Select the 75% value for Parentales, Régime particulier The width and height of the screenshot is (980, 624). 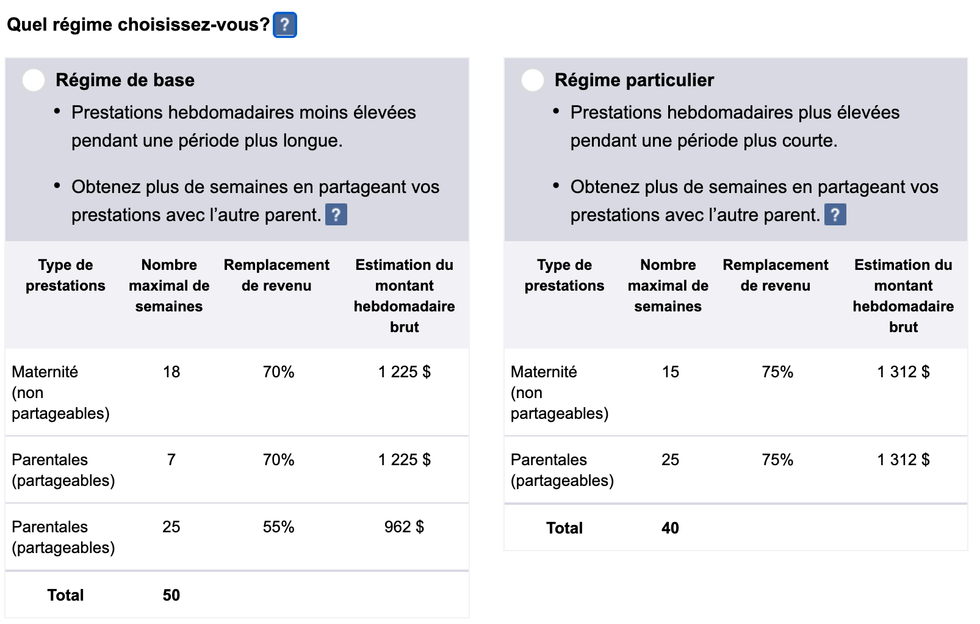pyautogui.click(x=776, y=460)
